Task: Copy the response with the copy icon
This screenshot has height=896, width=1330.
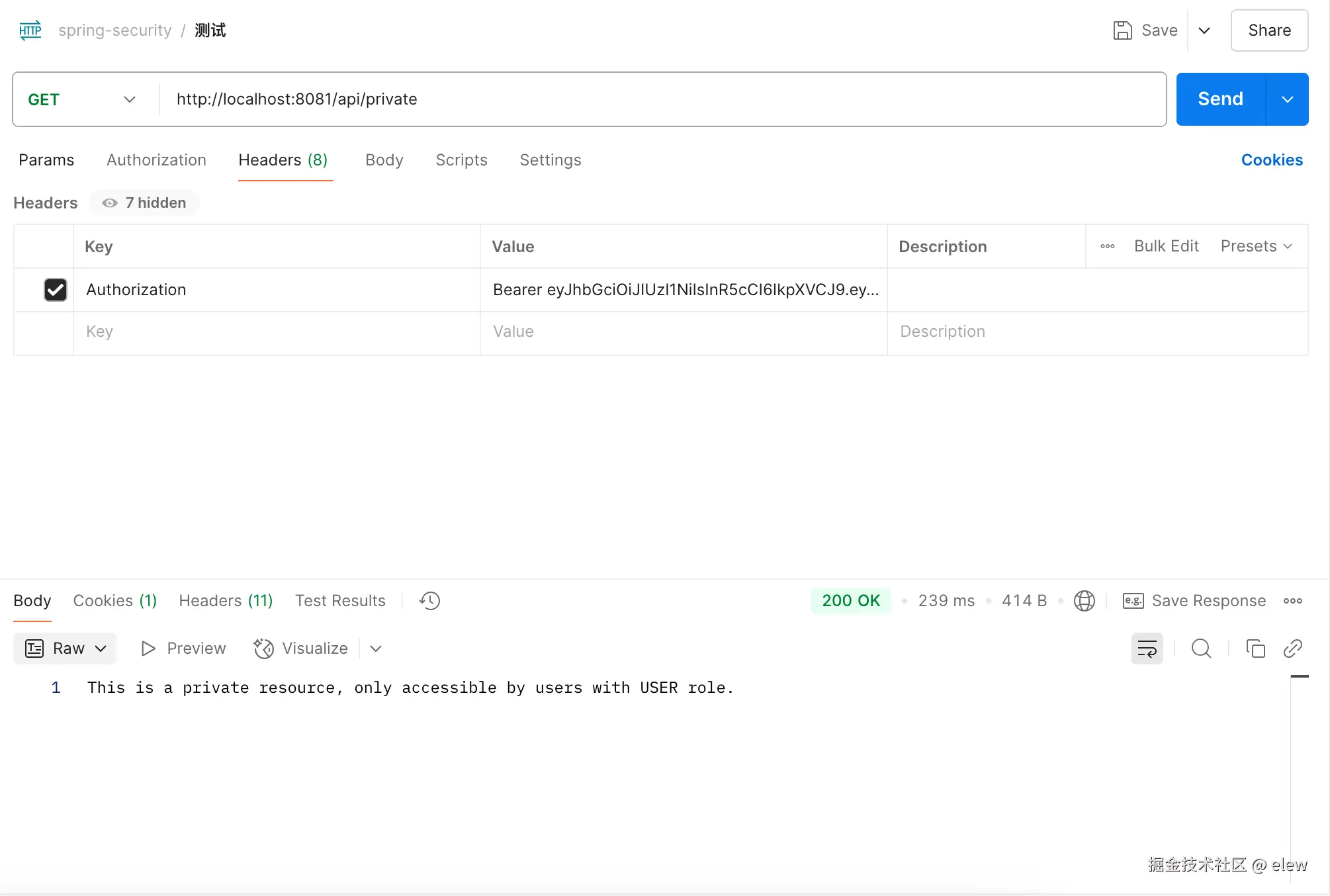Action: pyautogui.click(x=1255, y=649)
